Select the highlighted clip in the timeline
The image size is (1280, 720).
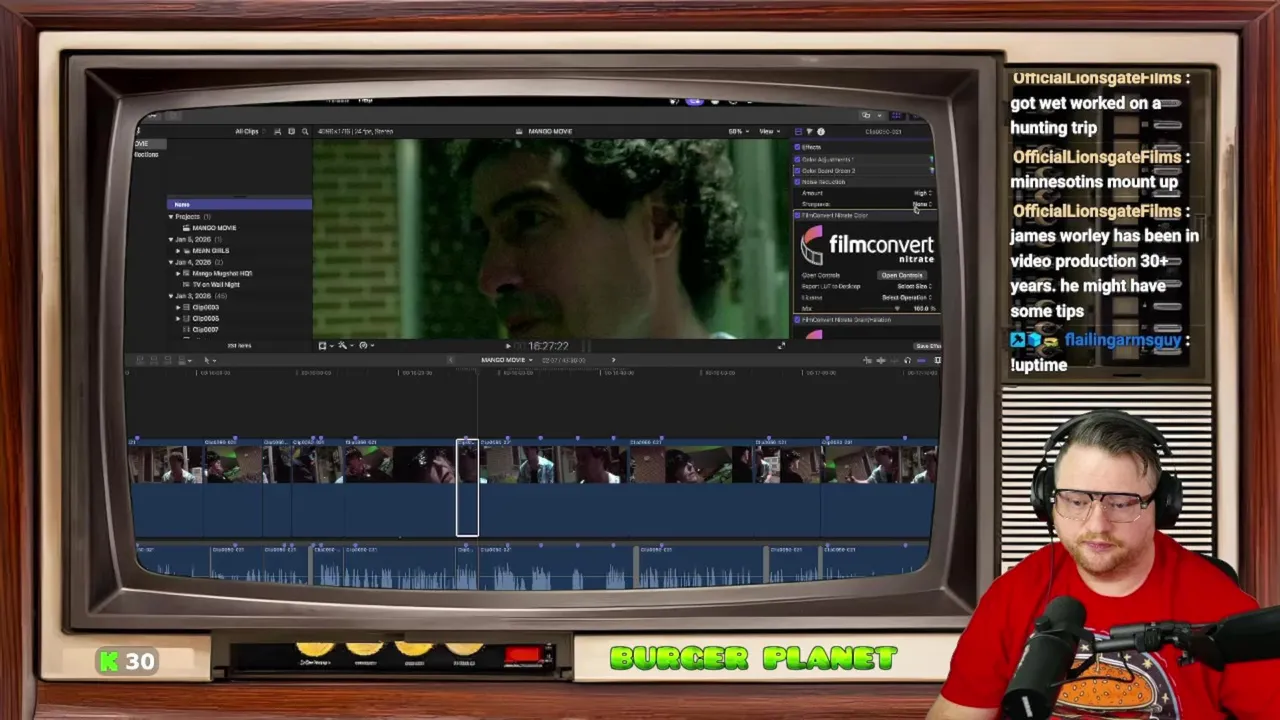(x=467, y=488)
